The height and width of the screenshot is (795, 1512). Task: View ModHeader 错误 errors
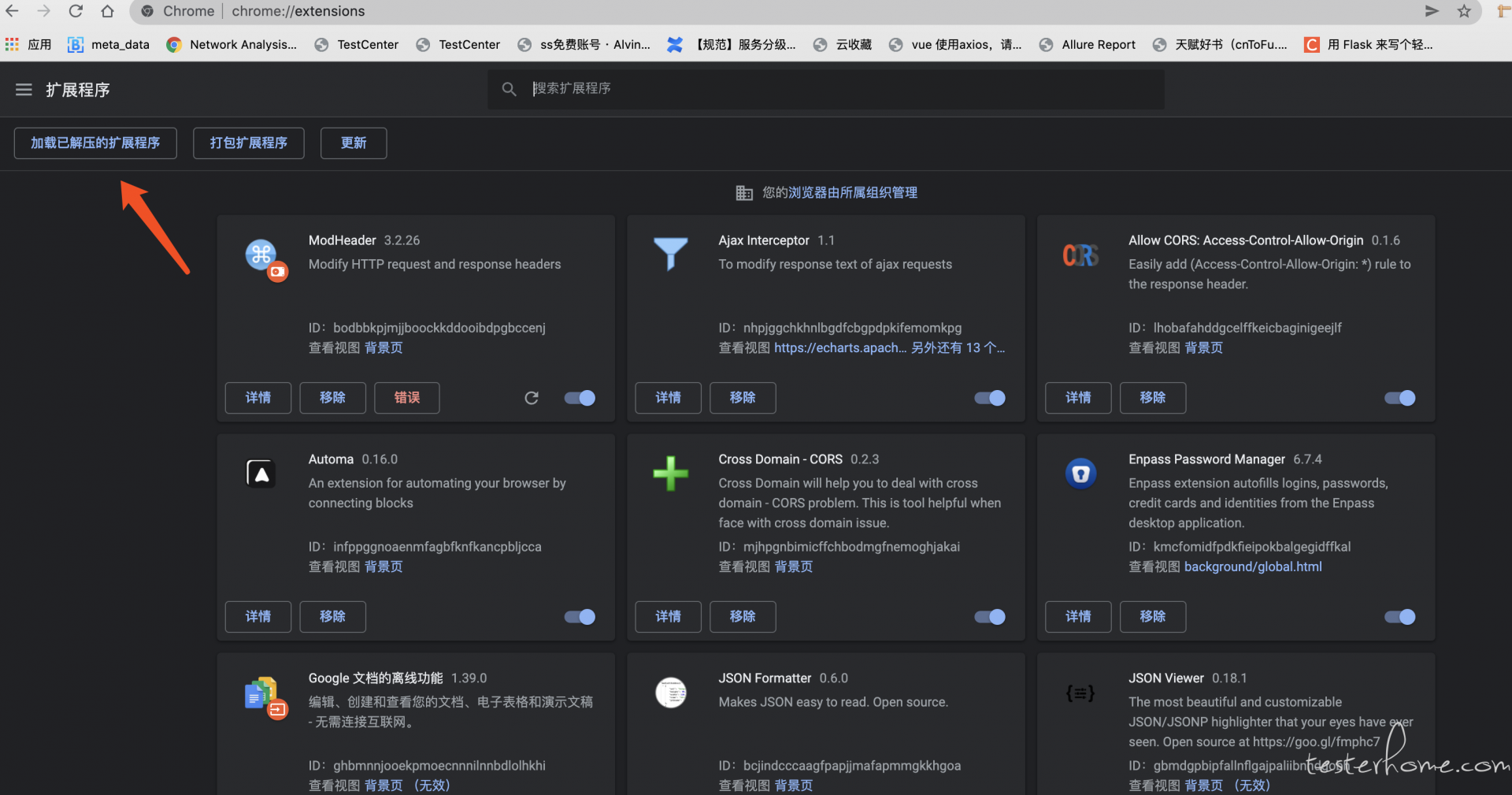(x=407, y=398)
